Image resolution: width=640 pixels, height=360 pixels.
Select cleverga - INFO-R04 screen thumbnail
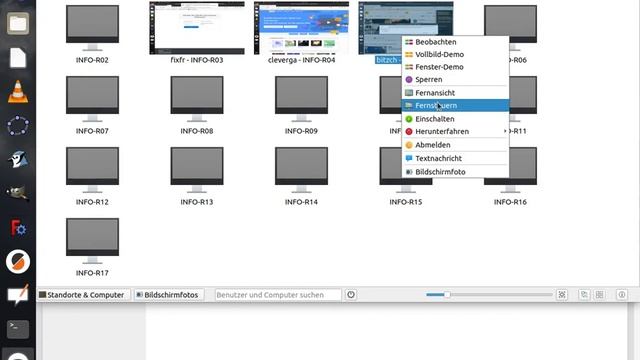[x=301, y=33]
